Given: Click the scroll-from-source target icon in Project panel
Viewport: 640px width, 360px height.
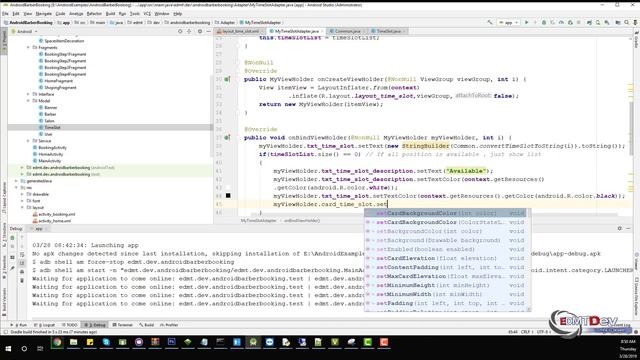Looking at the screenshot, I should click(x=180, y=31).
